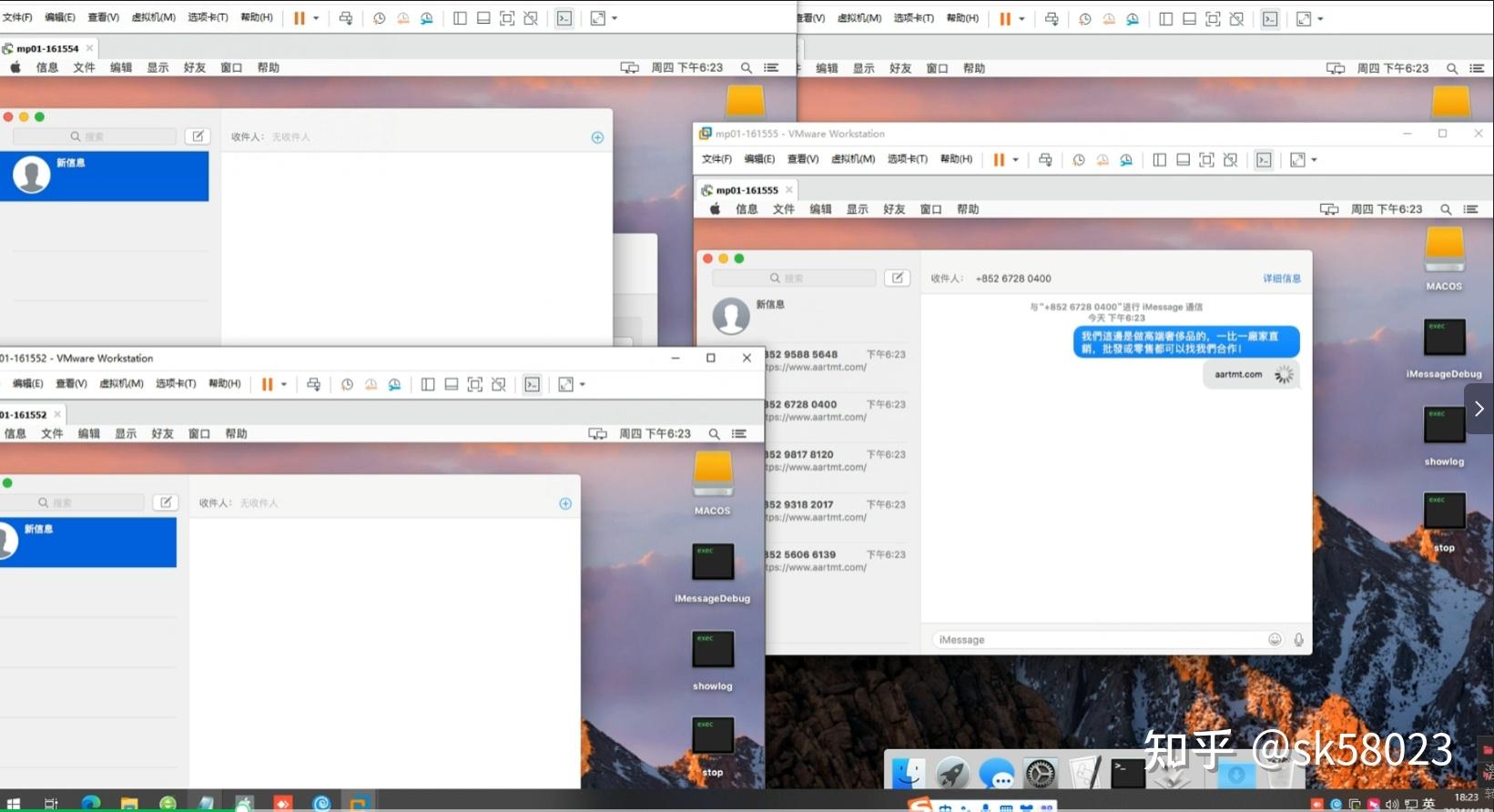Image resolution: width=1494 pixels, height=812 pixels.
Task: Click Messages search field in mp01-161555
Action: [x=794, y=278]
